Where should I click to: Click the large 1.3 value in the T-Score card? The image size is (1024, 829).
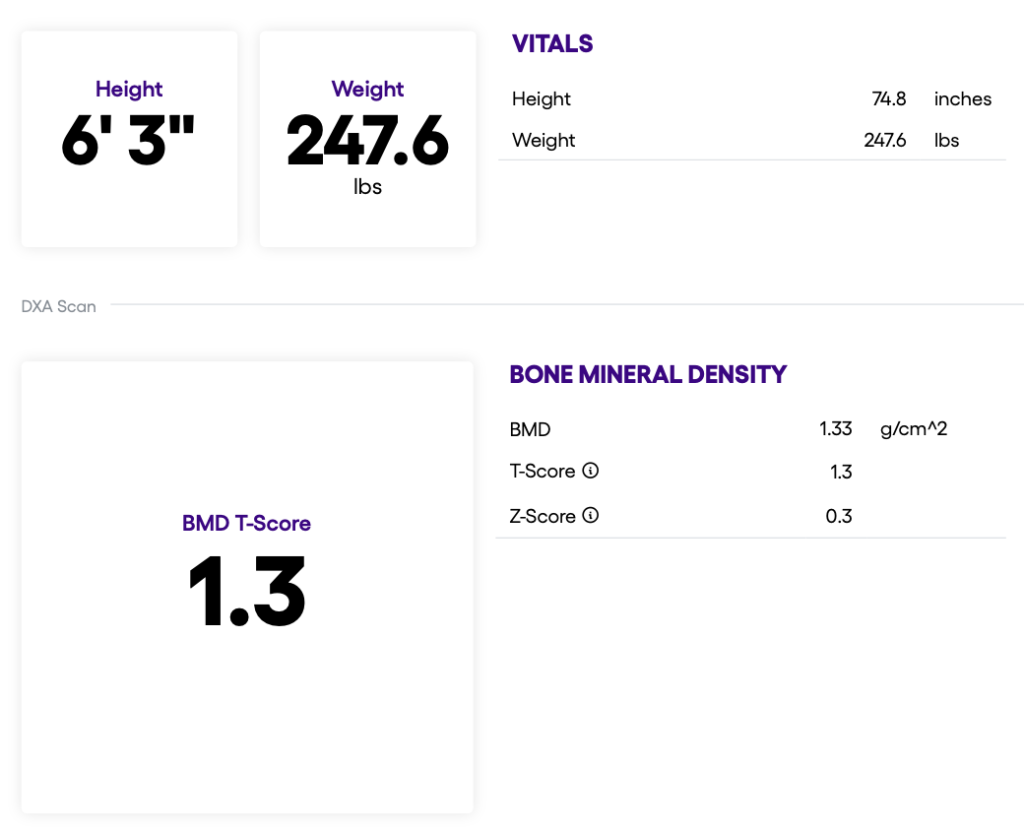click(x=247, y=591)
